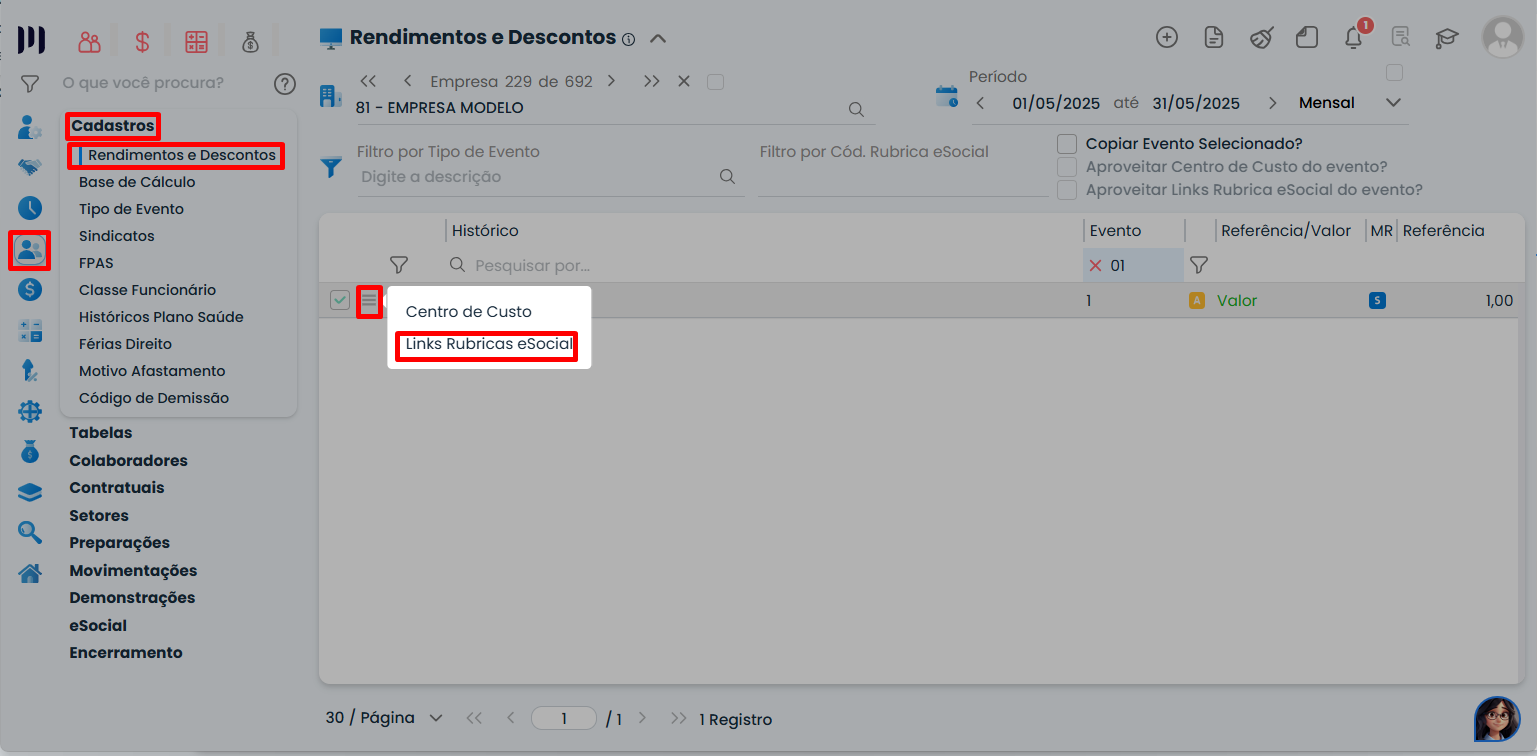
Task: Select Links Rubricas eSocial menu entry
Action: 488,345
